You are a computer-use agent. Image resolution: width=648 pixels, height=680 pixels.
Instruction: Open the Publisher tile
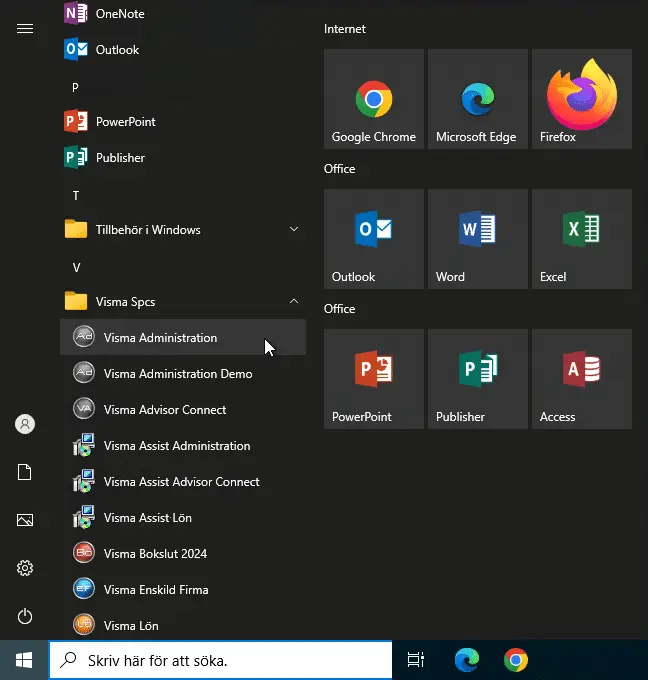pos(478,379)
